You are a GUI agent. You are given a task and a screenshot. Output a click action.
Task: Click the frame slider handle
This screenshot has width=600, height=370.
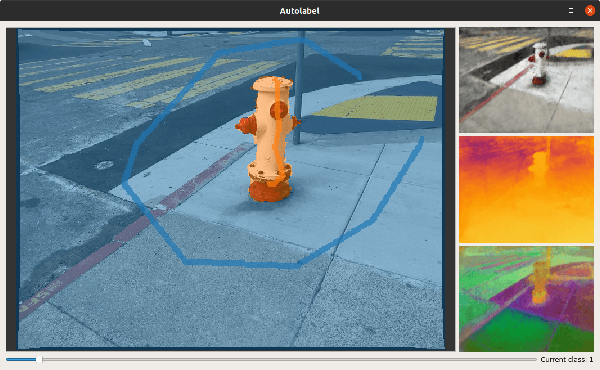coord(39,359)
